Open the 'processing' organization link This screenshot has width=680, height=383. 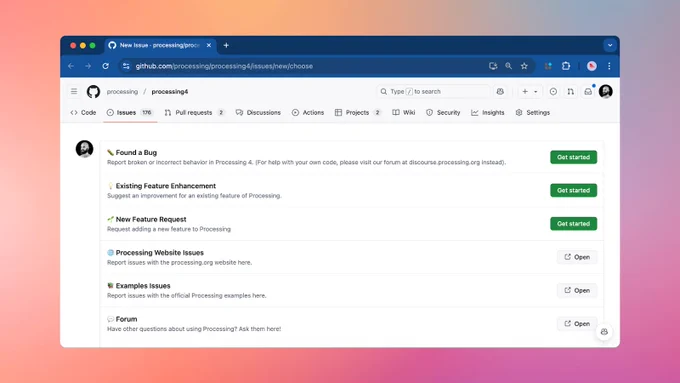point(122,92)
